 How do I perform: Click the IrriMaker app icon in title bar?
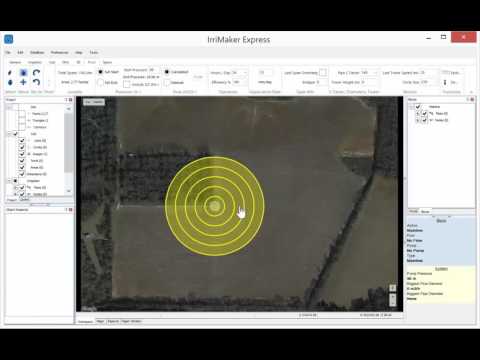(9, 39)
